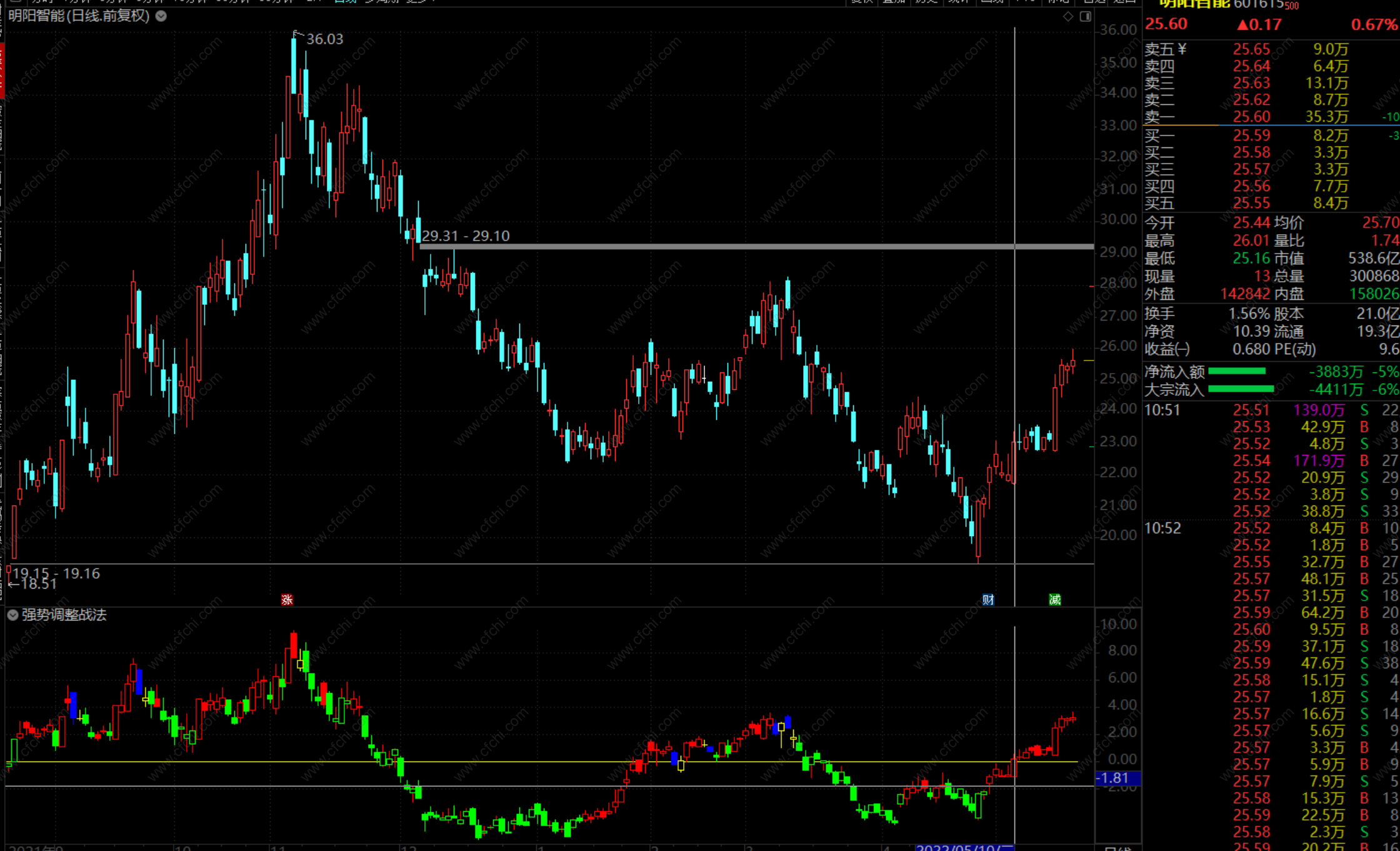Click the highlighted 2022/05/10 date label
The image size is (1400, 851).
click(964, 847)
